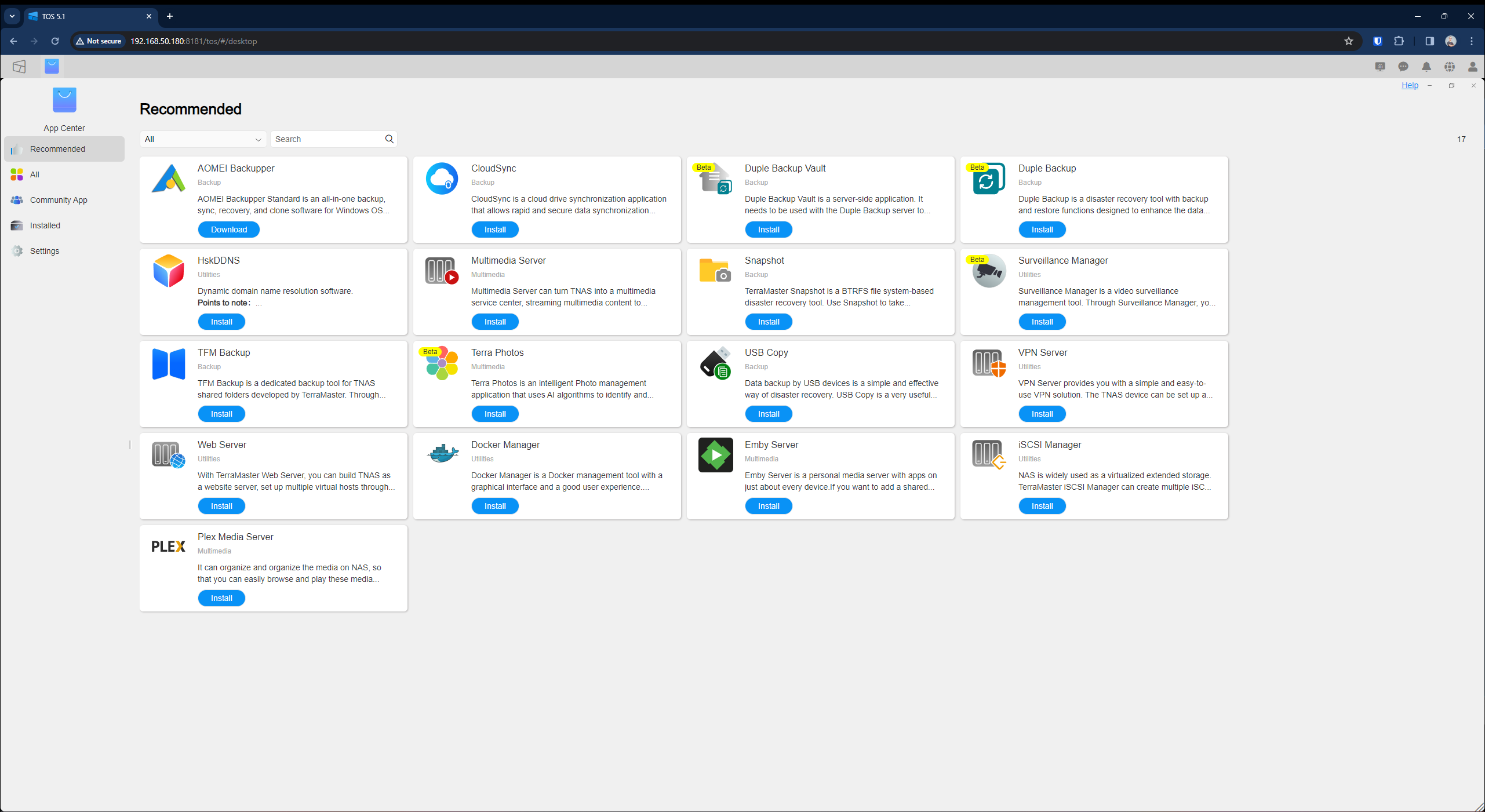
Task: Install Duple Backup Vault
Action: (769, 230)
